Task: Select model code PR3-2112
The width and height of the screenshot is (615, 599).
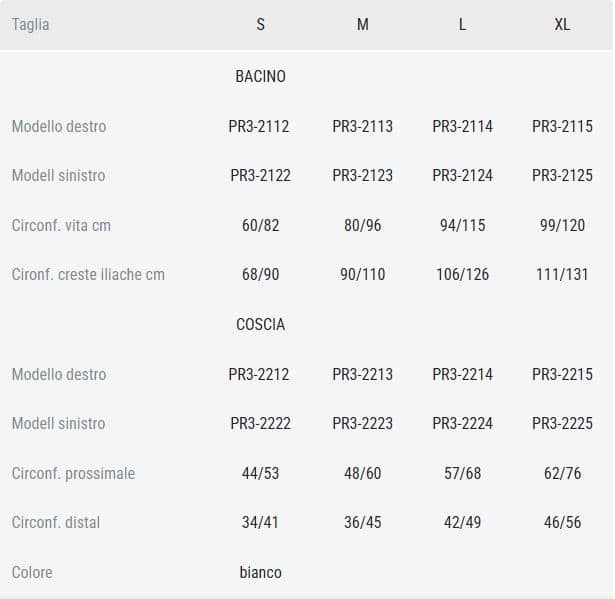Action: pos(259,126)
